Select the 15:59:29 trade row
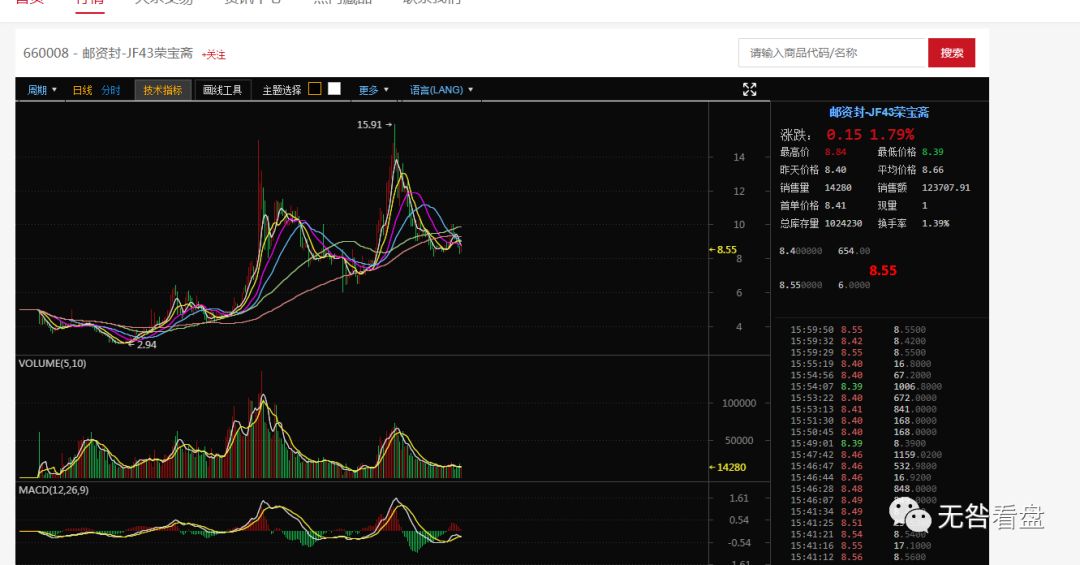Screen dimensions: 1080x565 point(858,353)
